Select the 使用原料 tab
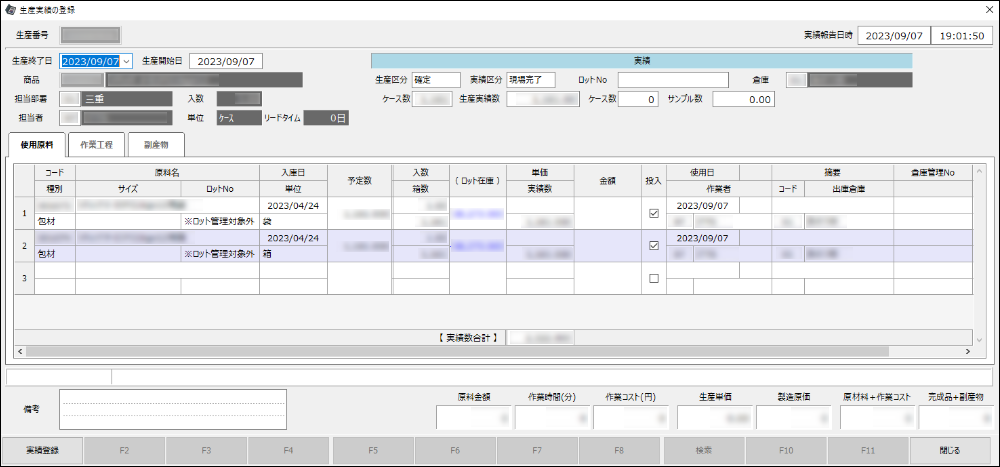Viewport: 1000px width, 467px height. click(37, 145)
